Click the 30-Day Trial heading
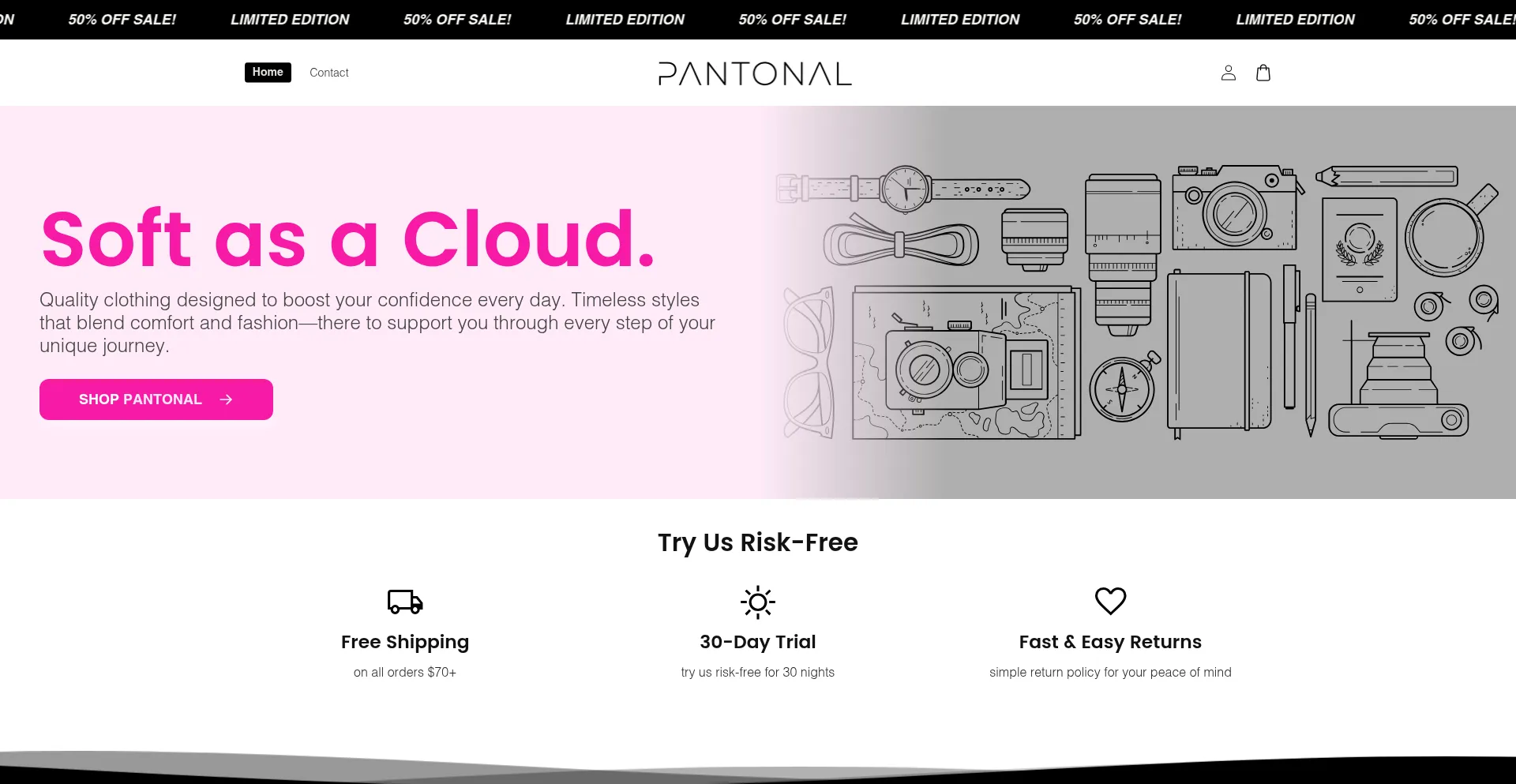 point(758,642)
